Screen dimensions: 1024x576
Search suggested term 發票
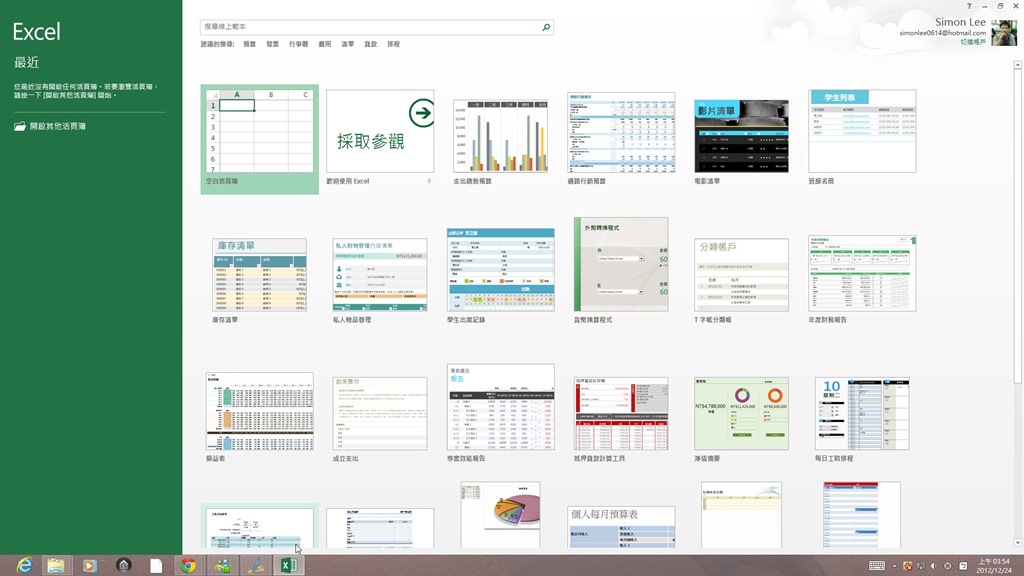coord(272,44)
